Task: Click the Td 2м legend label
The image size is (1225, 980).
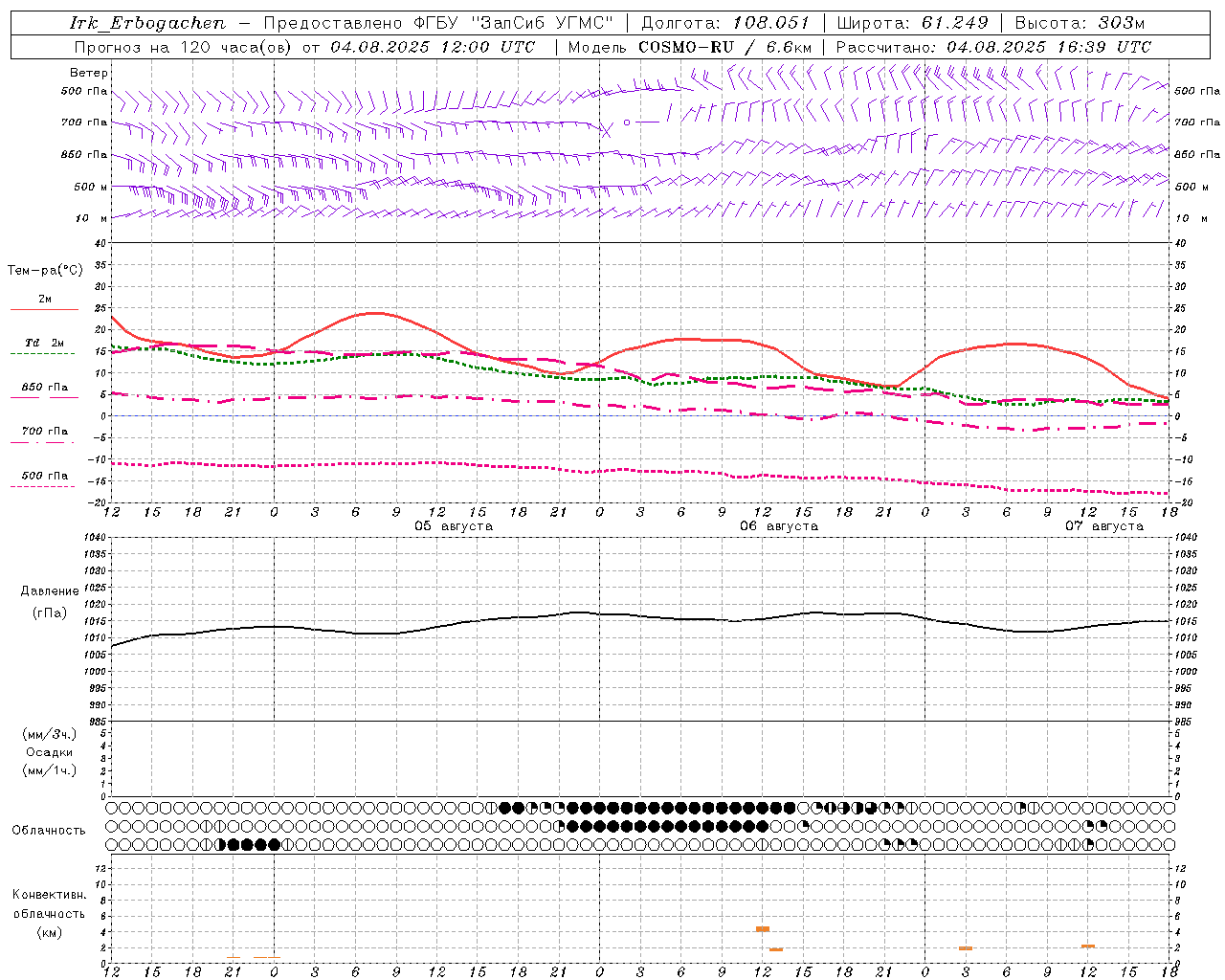Action: pyautogui.click(x=44, y=343)
